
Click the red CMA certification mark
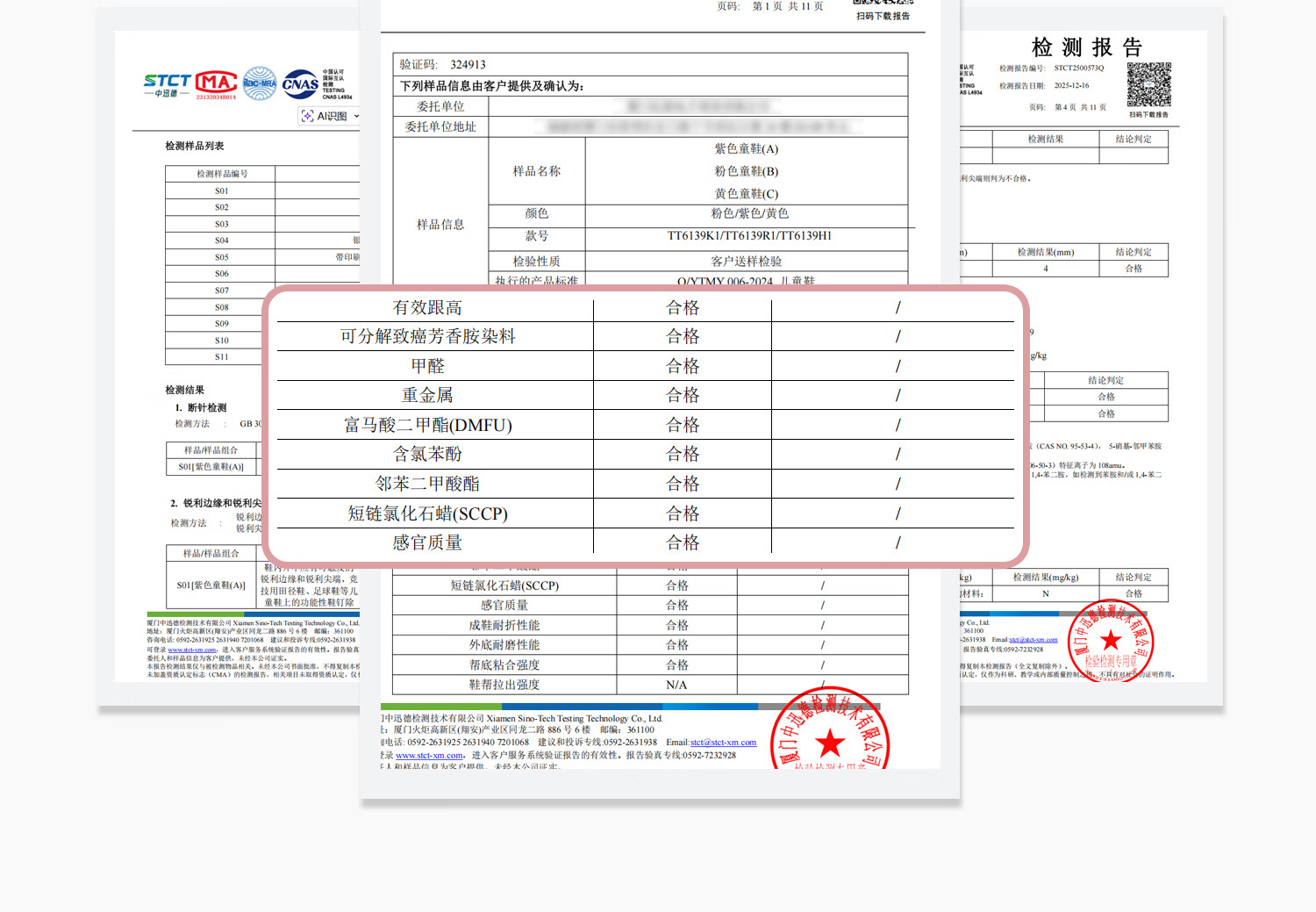[216, 84]
